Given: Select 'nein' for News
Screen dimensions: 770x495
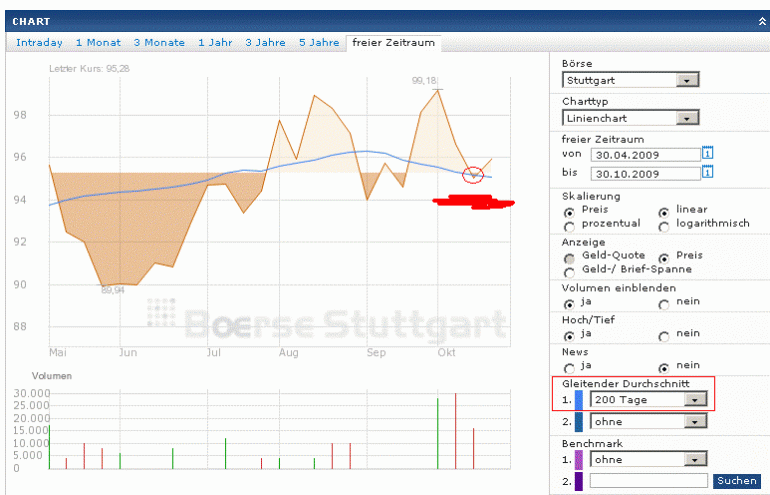Looking at the screenshot, I should point(663,368).
